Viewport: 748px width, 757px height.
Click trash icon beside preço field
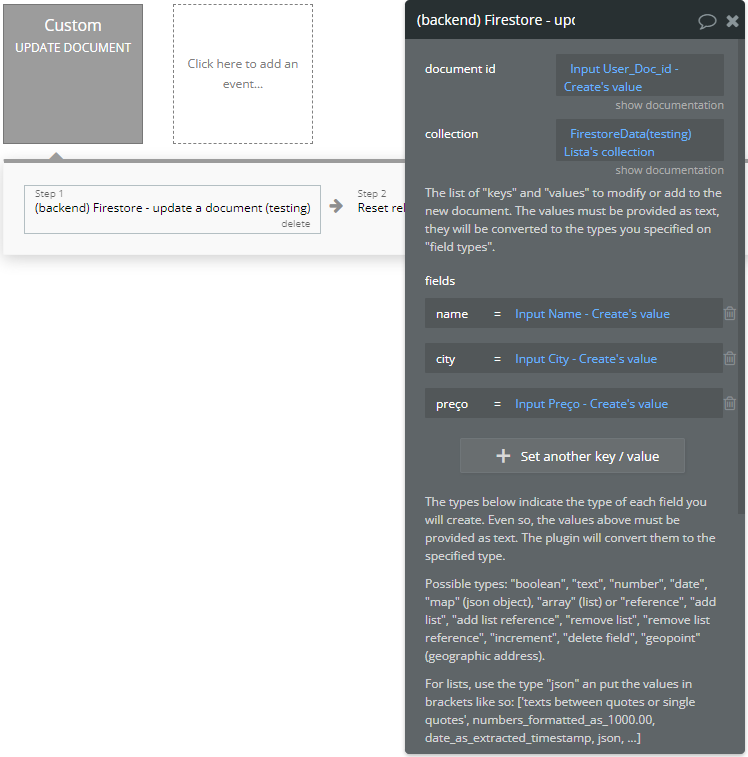tap(730, 403)
